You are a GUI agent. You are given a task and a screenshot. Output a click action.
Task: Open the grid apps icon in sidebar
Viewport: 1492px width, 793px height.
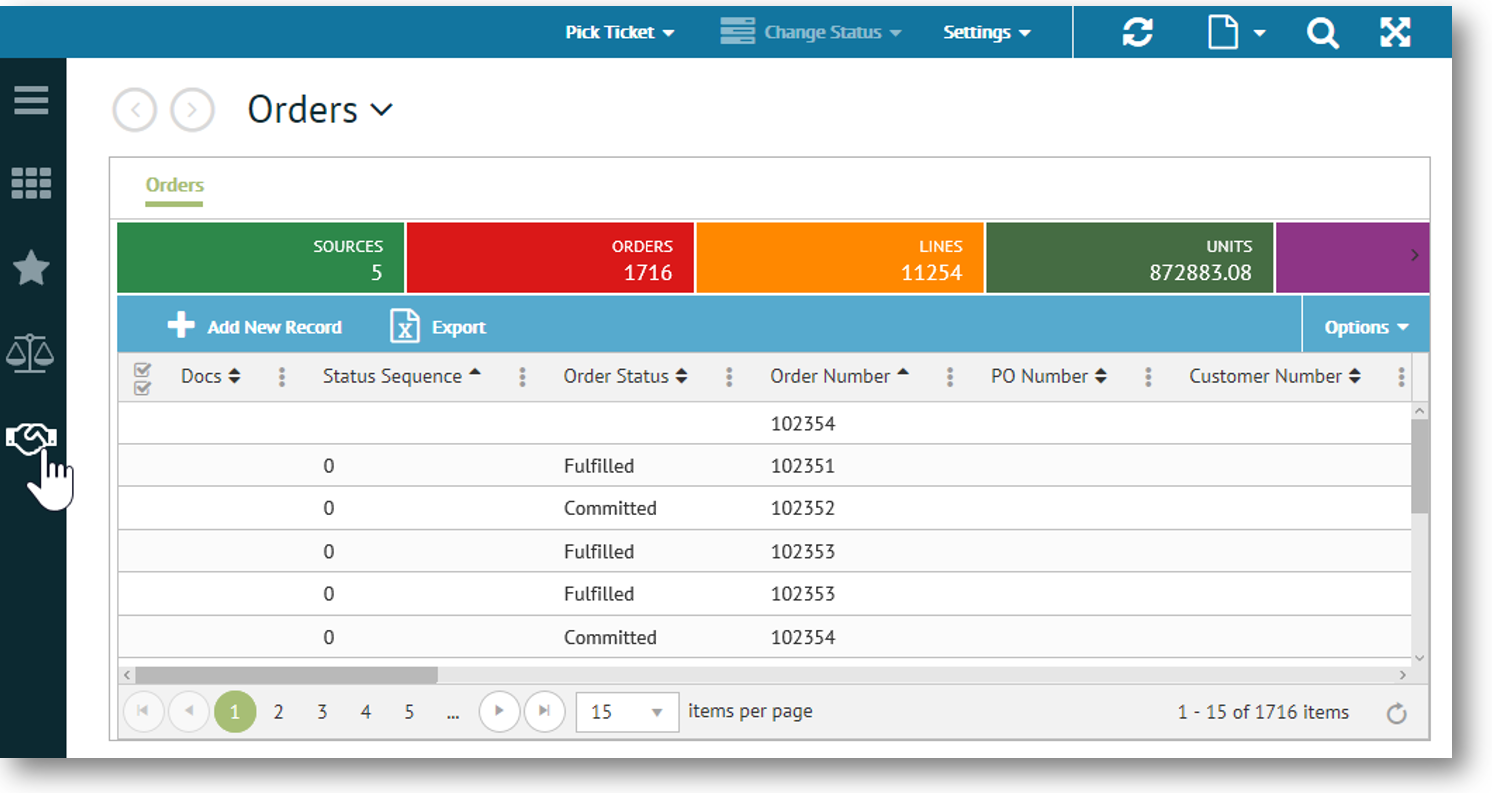31,183
